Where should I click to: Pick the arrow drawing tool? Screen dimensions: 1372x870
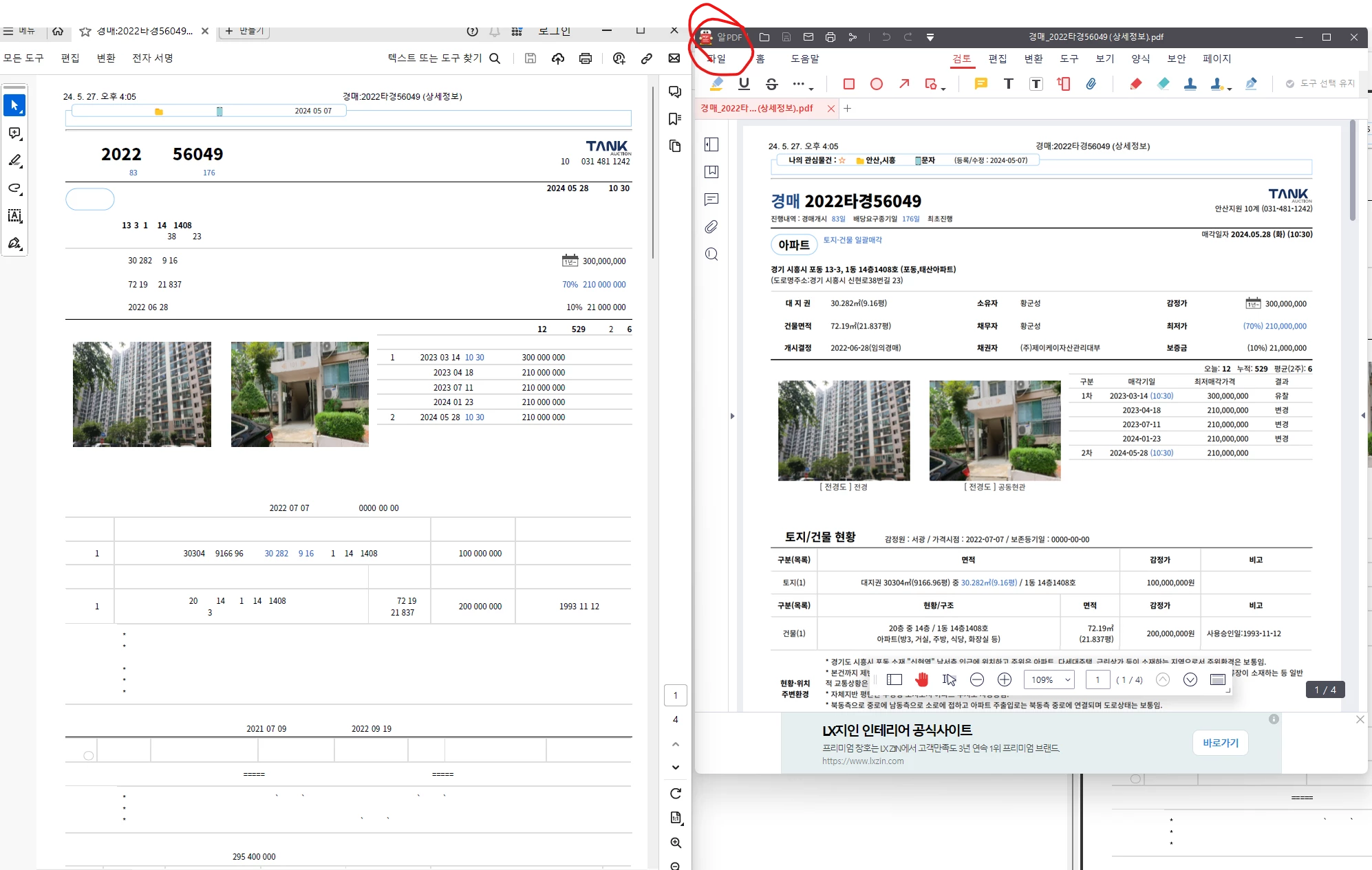tap(904, 84)
